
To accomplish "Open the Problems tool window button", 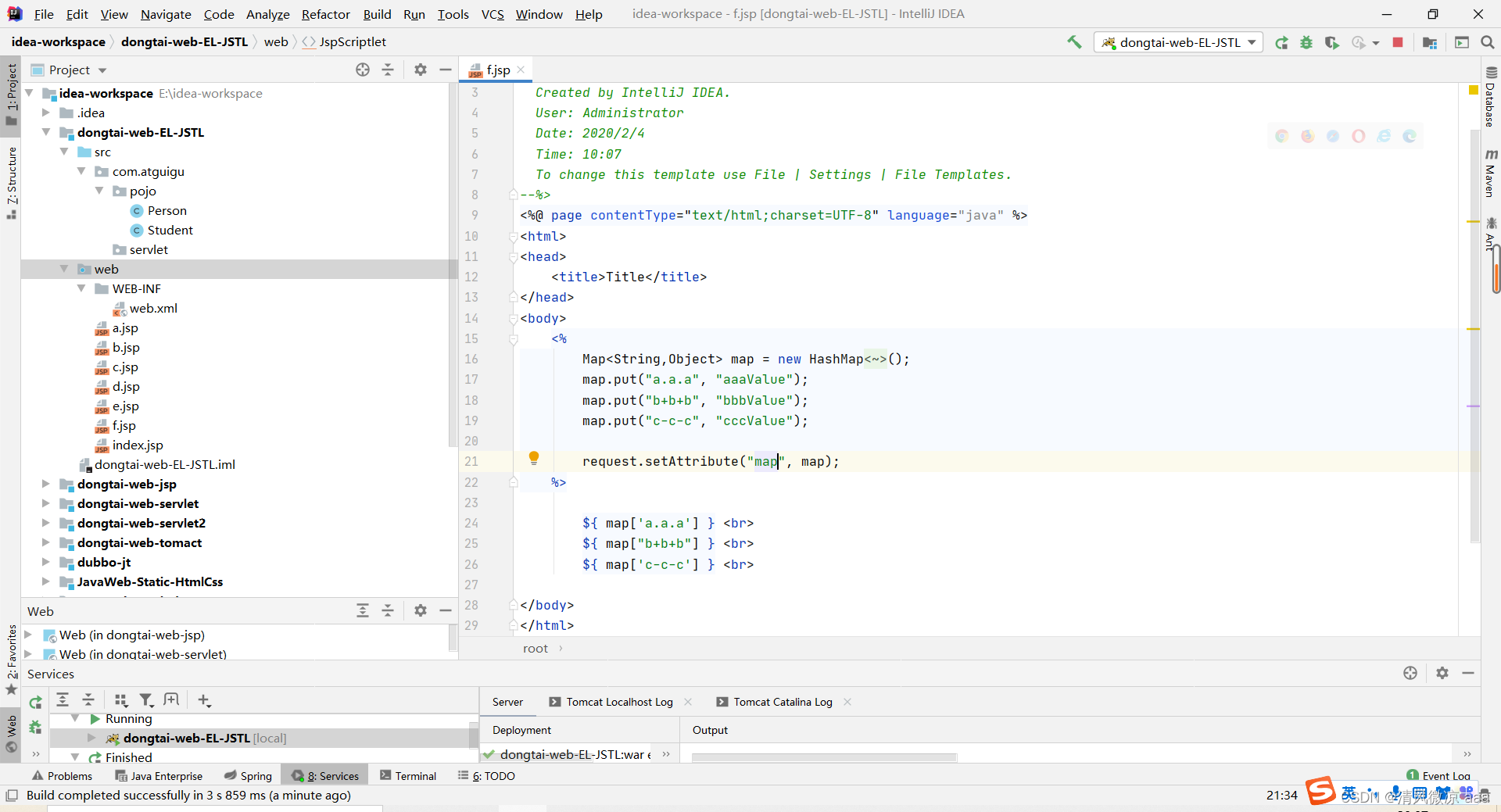I will pyautogui.click(x=63, y=776).
